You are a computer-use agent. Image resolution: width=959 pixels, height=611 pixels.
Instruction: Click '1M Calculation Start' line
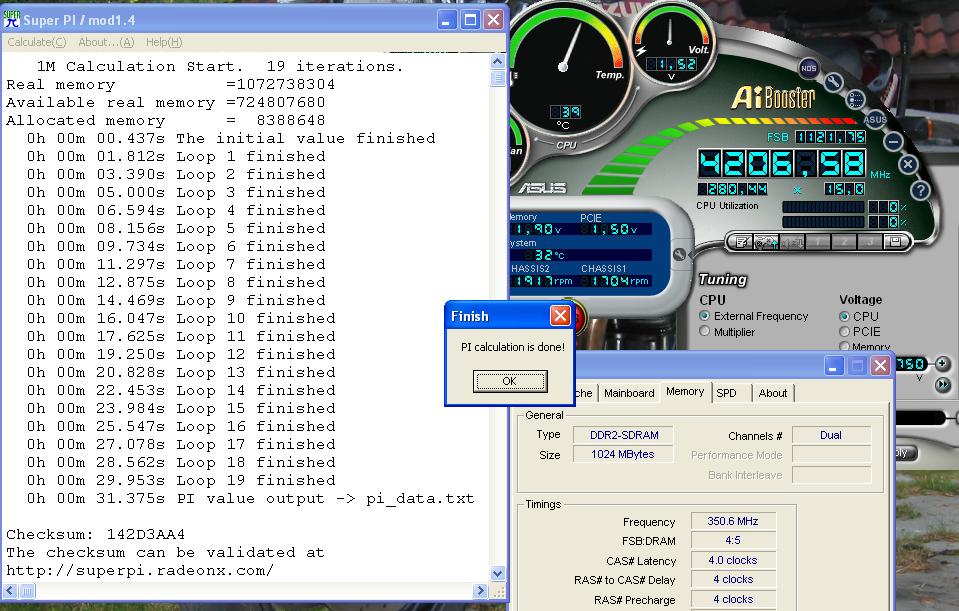pyautogui.click(x=220, y=66)
